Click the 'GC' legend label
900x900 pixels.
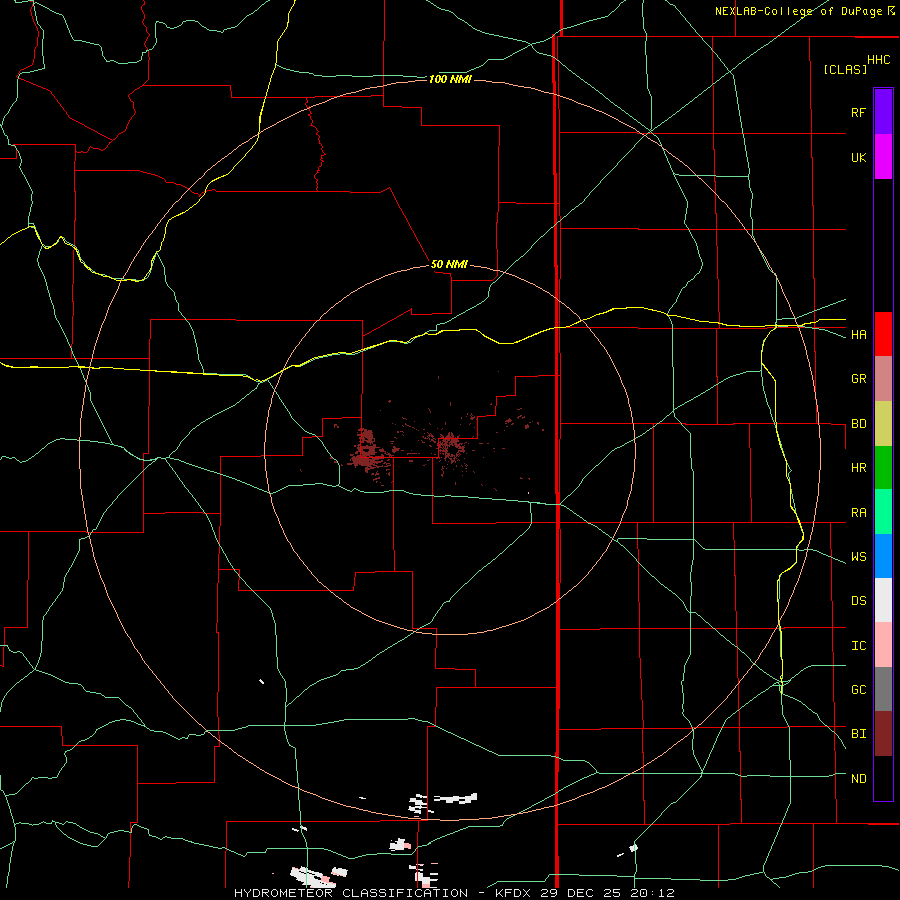tap(858, 690)
